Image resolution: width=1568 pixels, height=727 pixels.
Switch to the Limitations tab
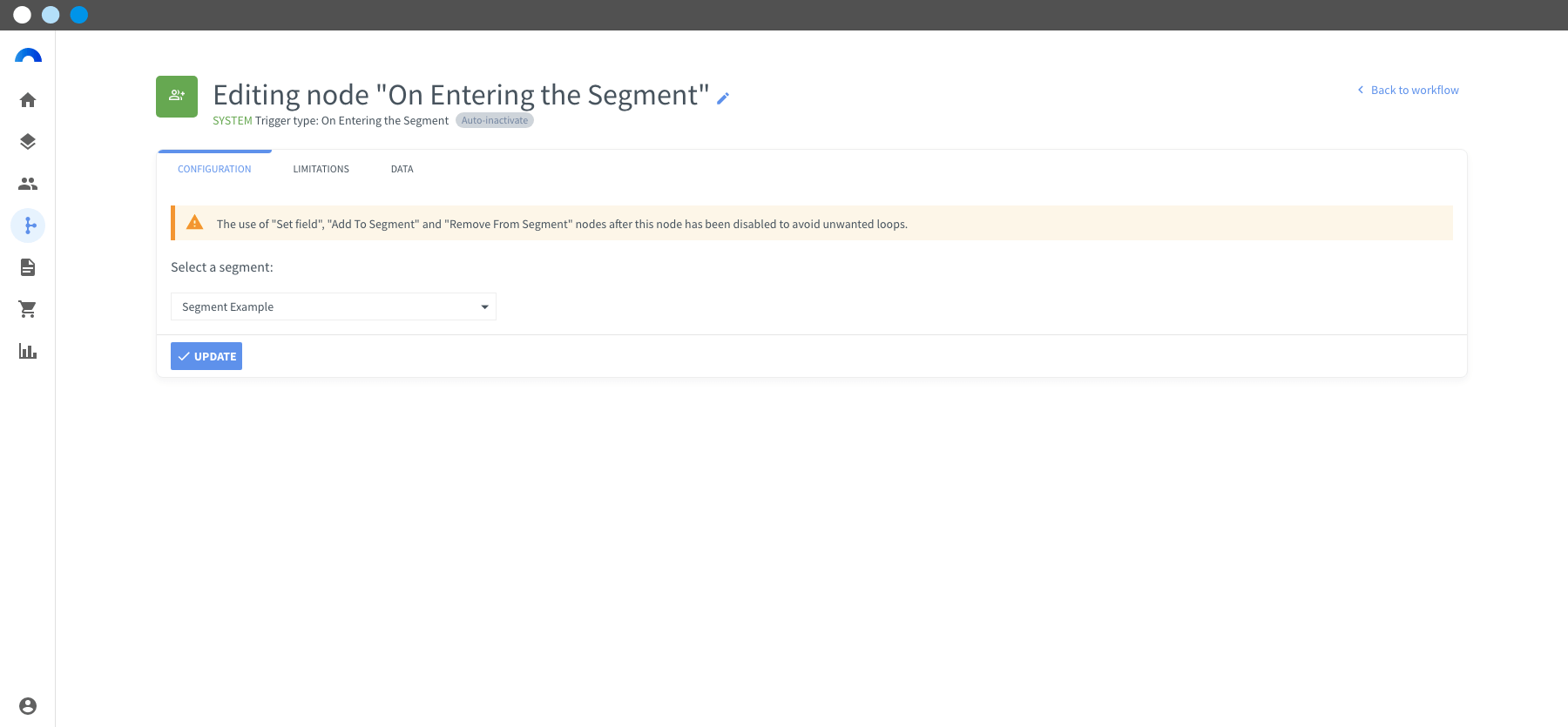tap(321, 169)
